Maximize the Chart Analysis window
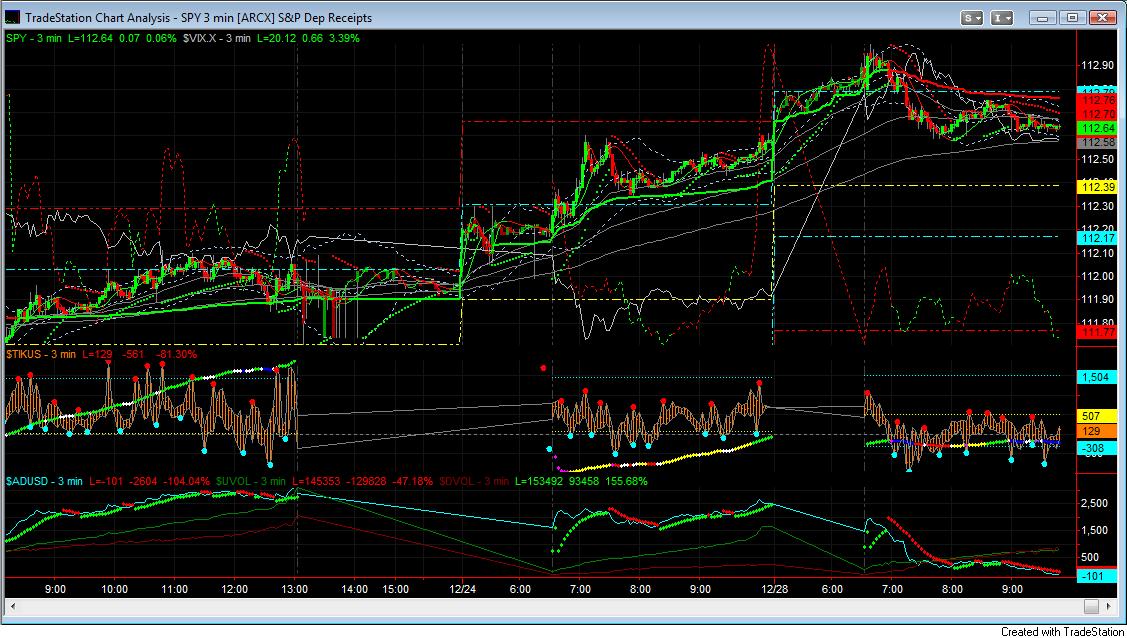 pyautogui.click(x=1072, y=17)
